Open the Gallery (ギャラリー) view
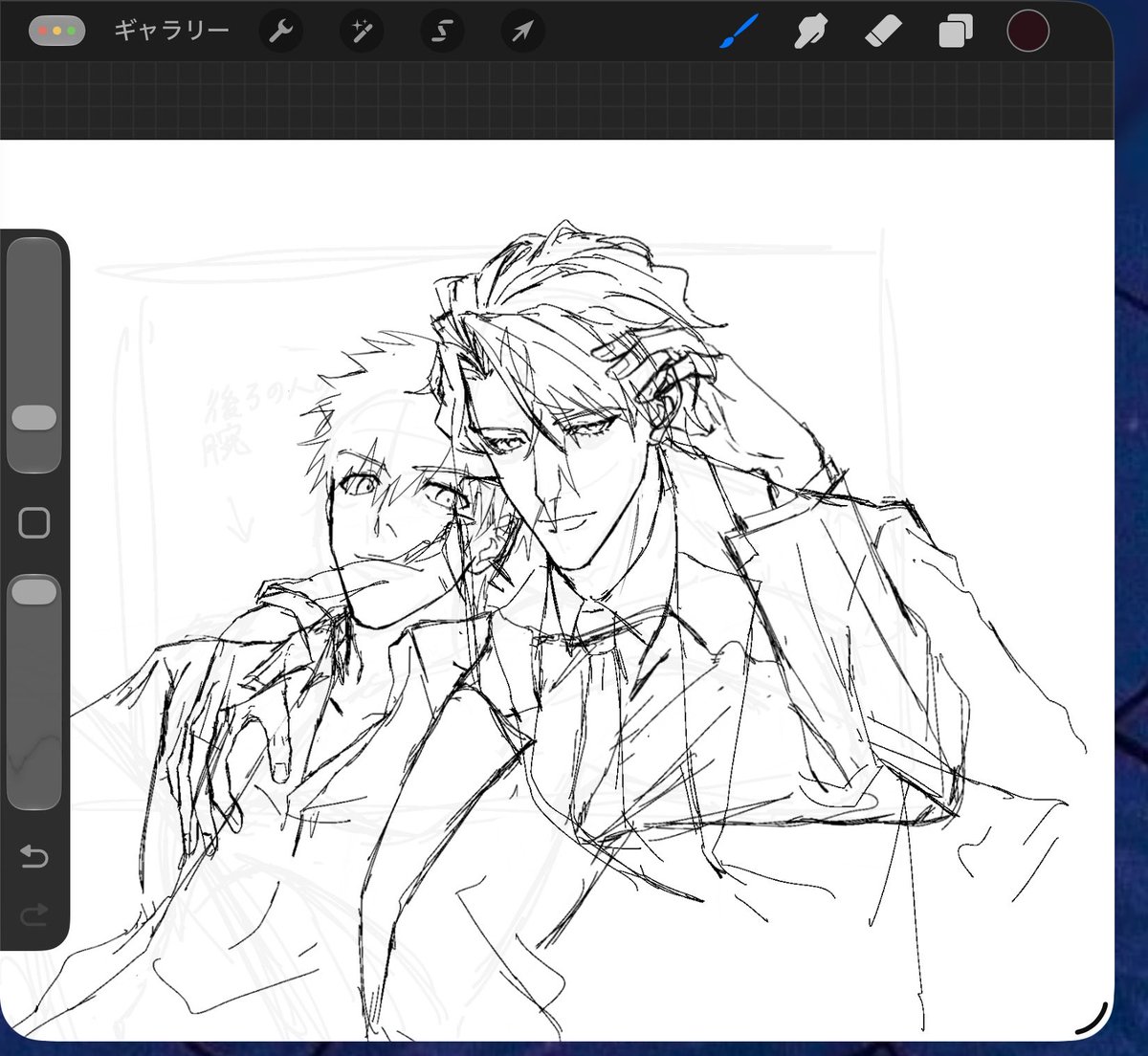Image resolution: width=1148 pixels, height=1056 pixels. tap(171, 31)
